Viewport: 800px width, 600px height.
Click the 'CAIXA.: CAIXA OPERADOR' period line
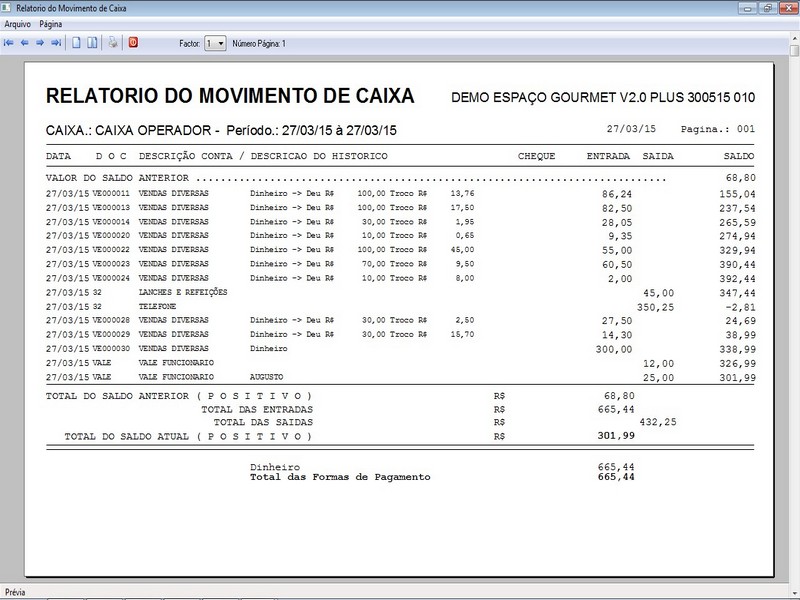coord(221,131)
